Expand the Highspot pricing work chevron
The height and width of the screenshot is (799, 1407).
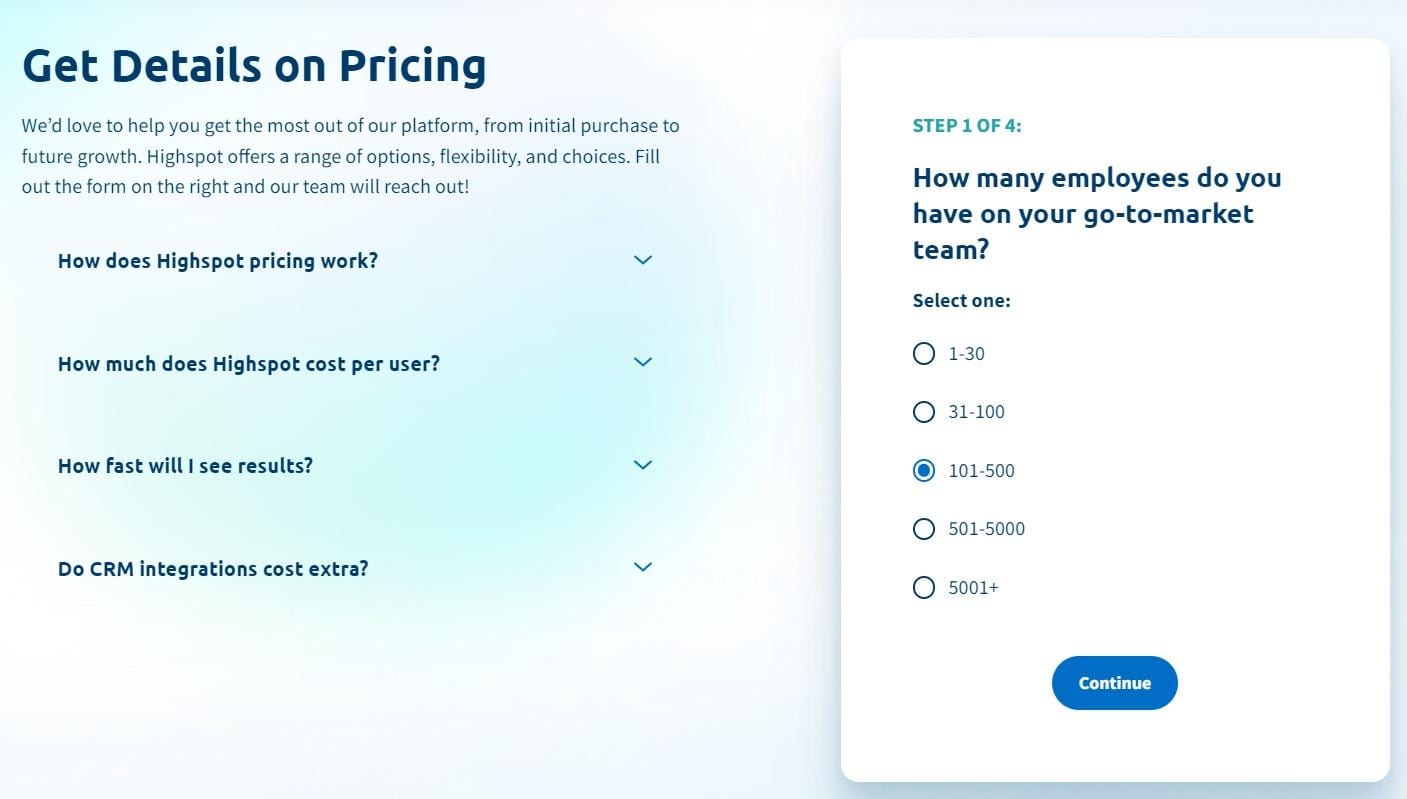point(643,260)
